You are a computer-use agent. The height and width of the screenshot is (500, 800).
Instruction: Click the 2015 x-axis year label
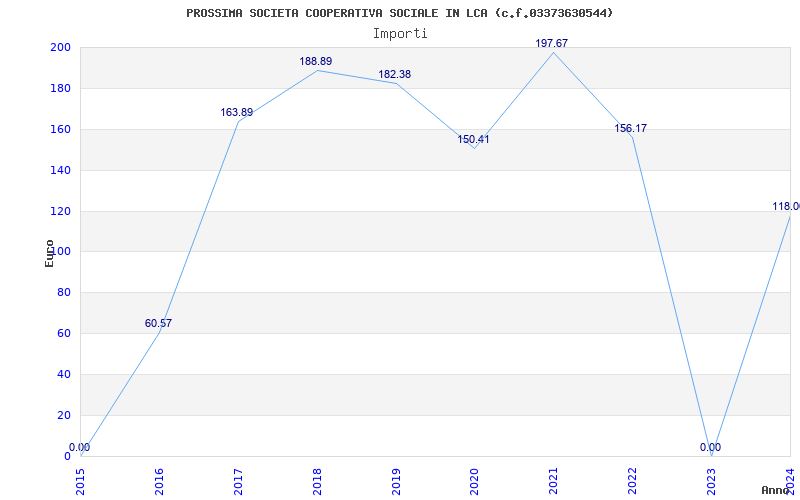pyautogui.click(x=81, y=480)
